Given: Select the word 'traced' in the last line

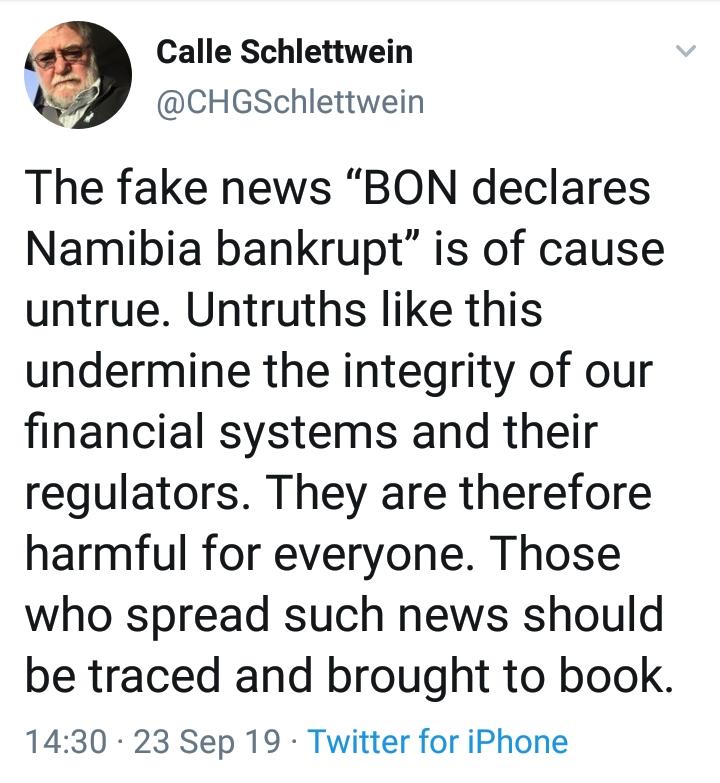Looking at the screenshot, I should 155,677.
